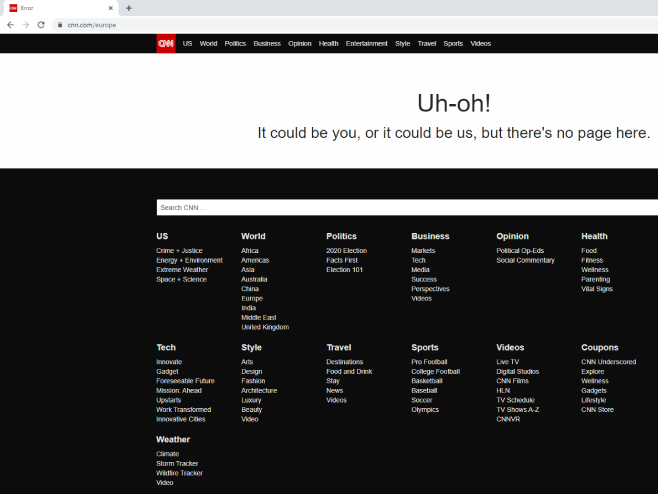Open World in the top navigation bar

pos(209,44)
